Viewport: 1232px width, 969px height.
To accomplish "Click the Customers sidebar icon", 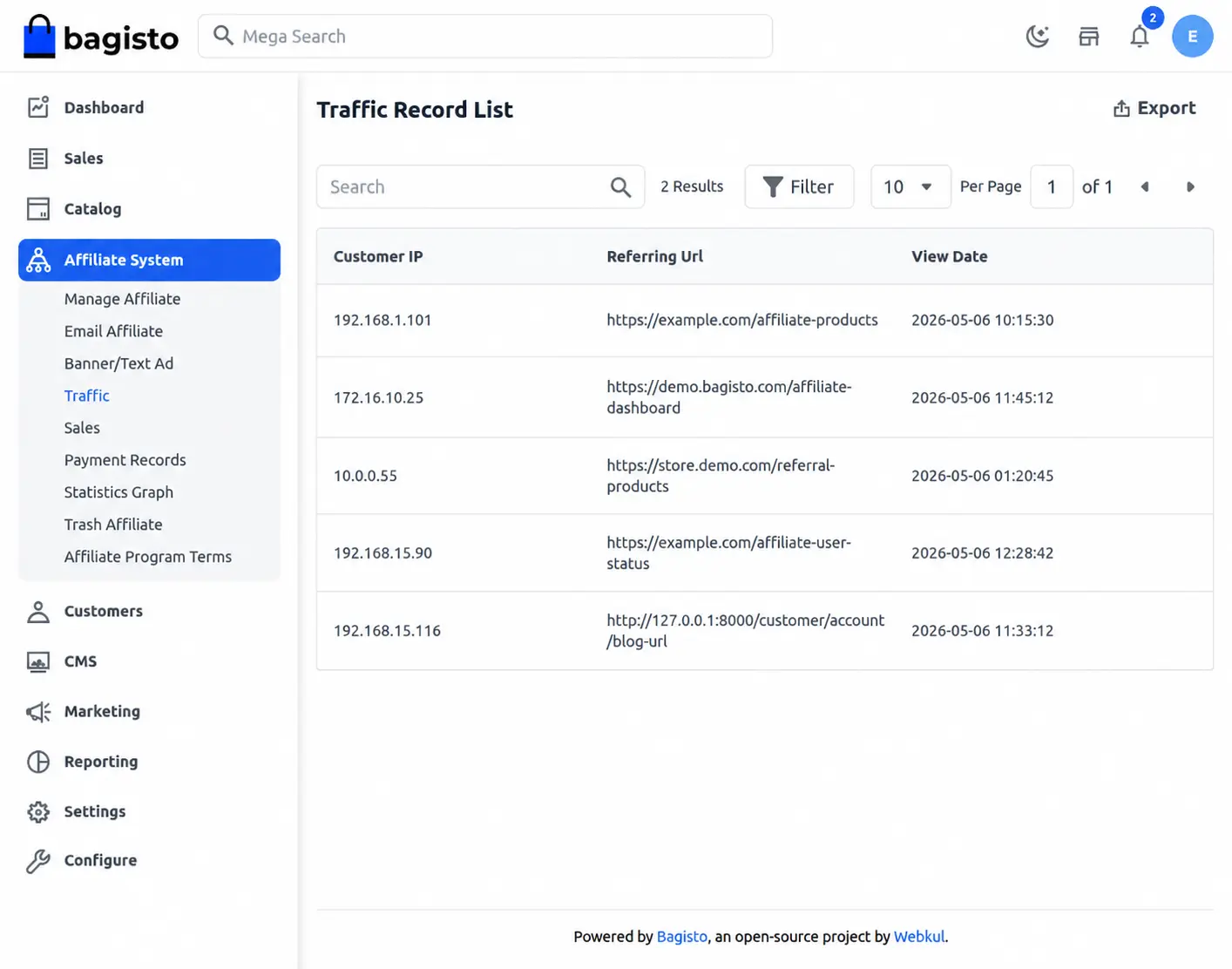I will pyautogui.click(x=38, y=612).
